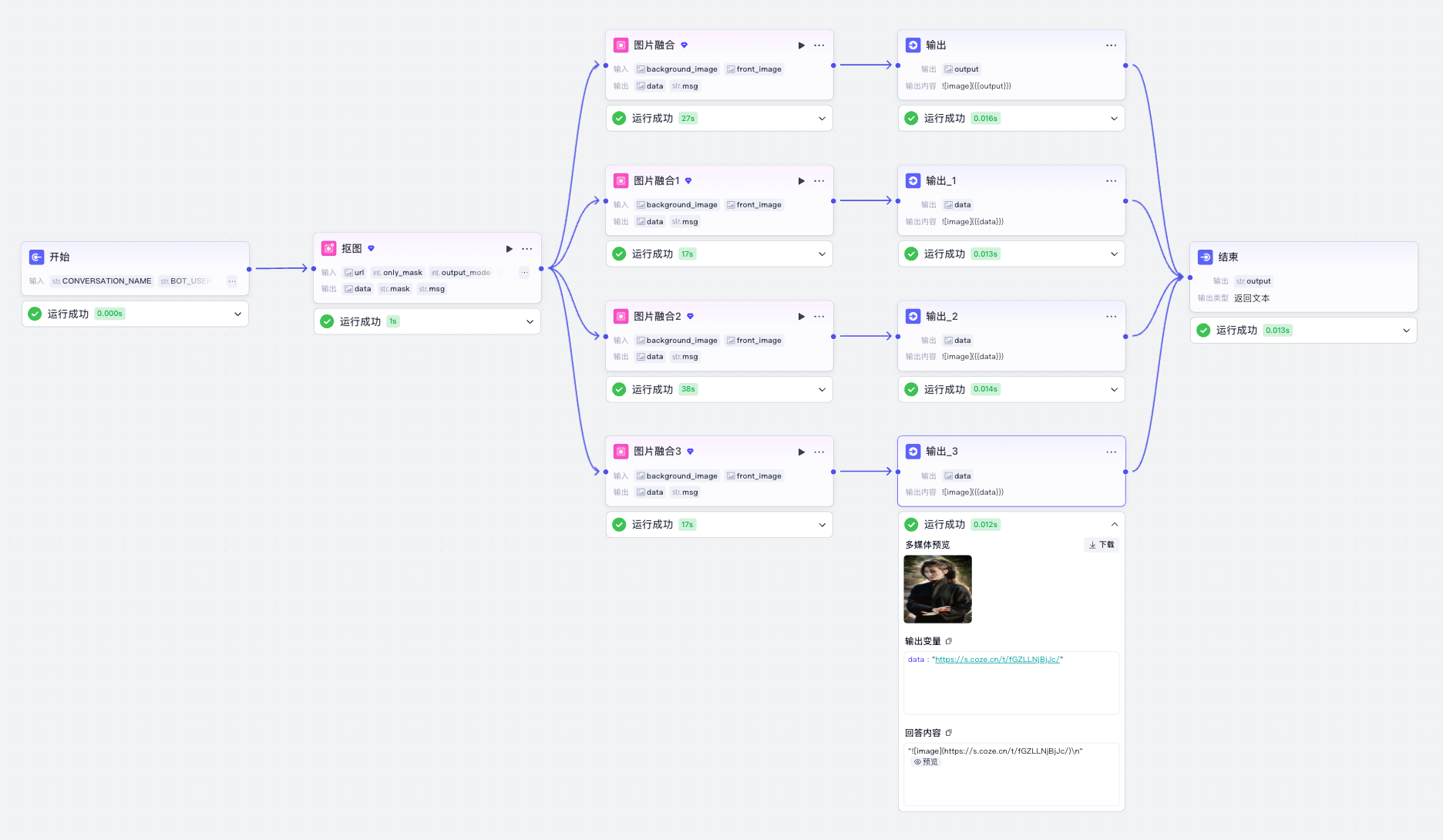Click the play icon on 图片融合2 node
This screenshot has height=840, width=1443.
(x=801, y=317)
